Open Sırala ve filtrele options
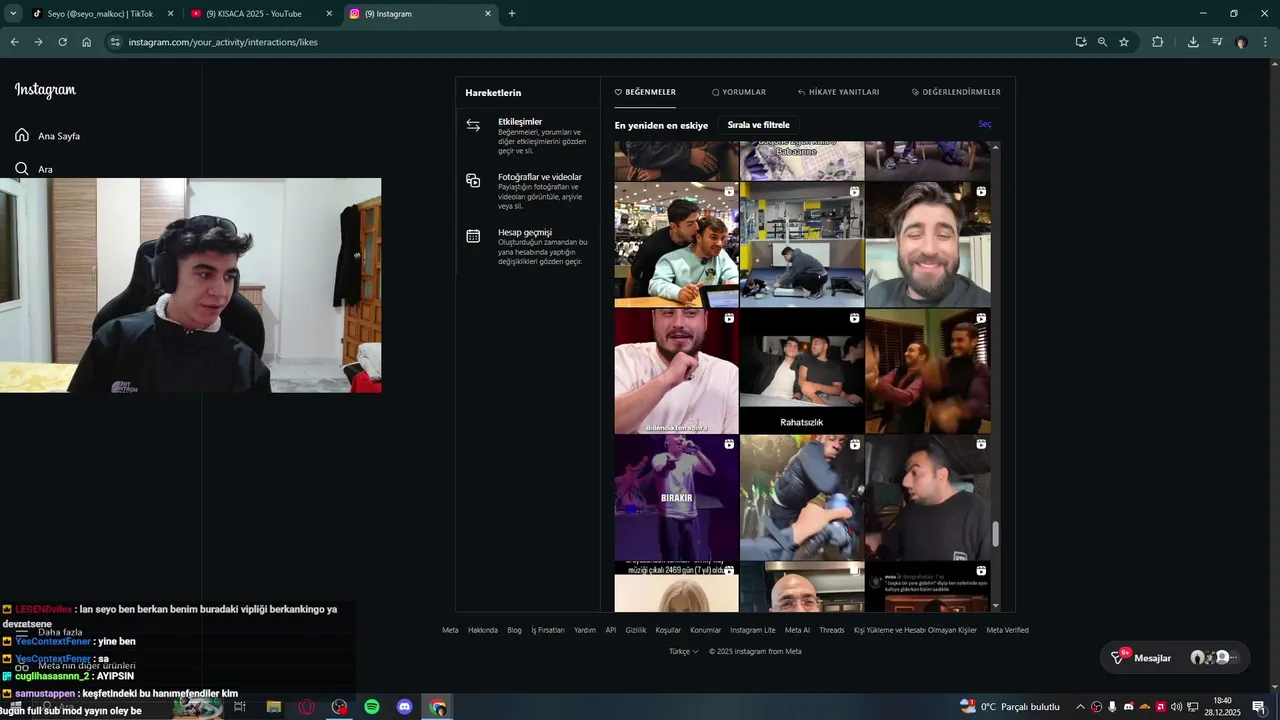Screen dimensions: 1280x720 pyautogui.click(x=758, y=125)
